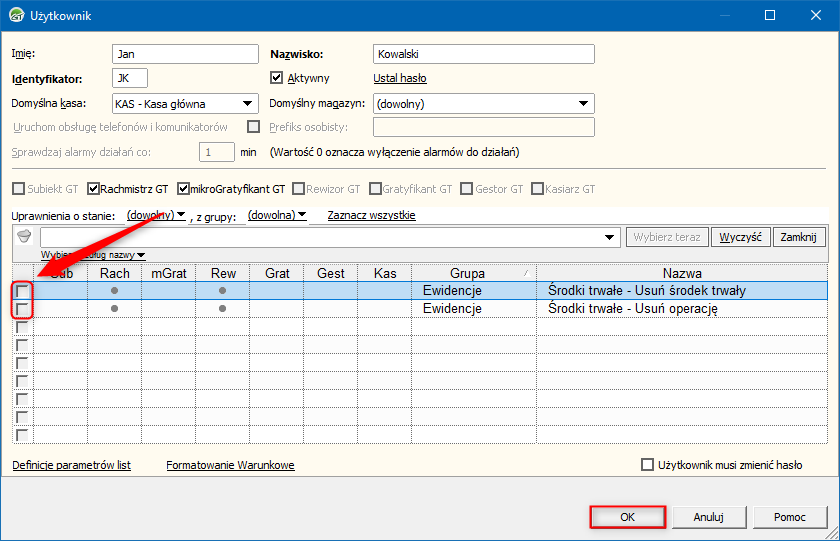Click Rew dot for Usuń operację

222,309
